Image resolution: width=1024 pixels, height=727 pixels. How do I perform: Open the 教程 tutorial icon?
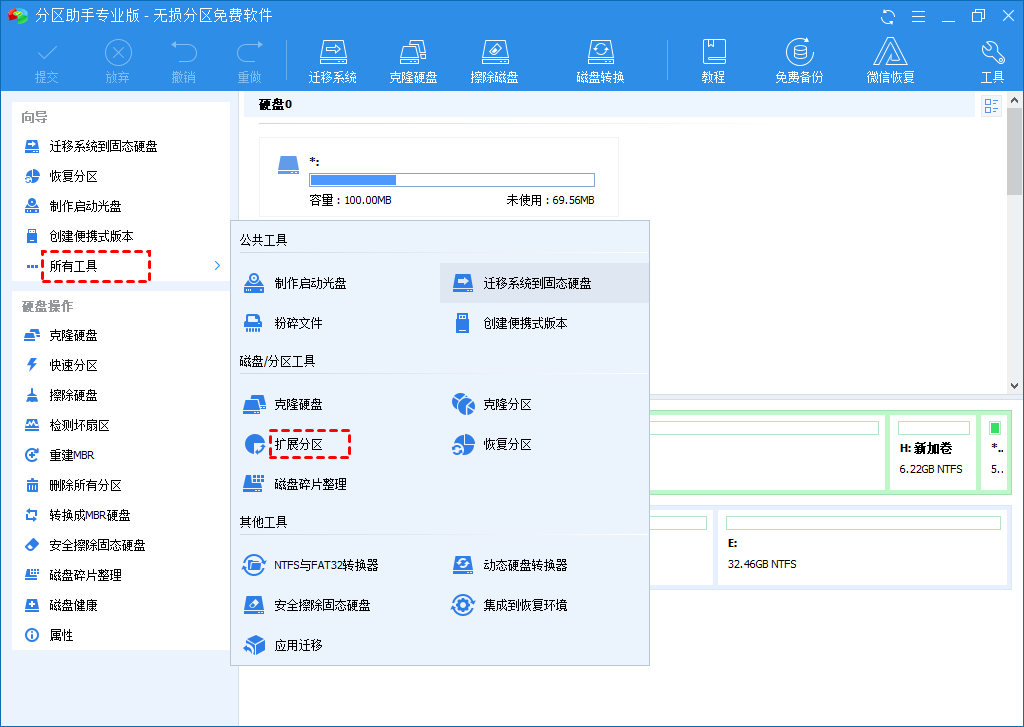click(x=713, y=61)
